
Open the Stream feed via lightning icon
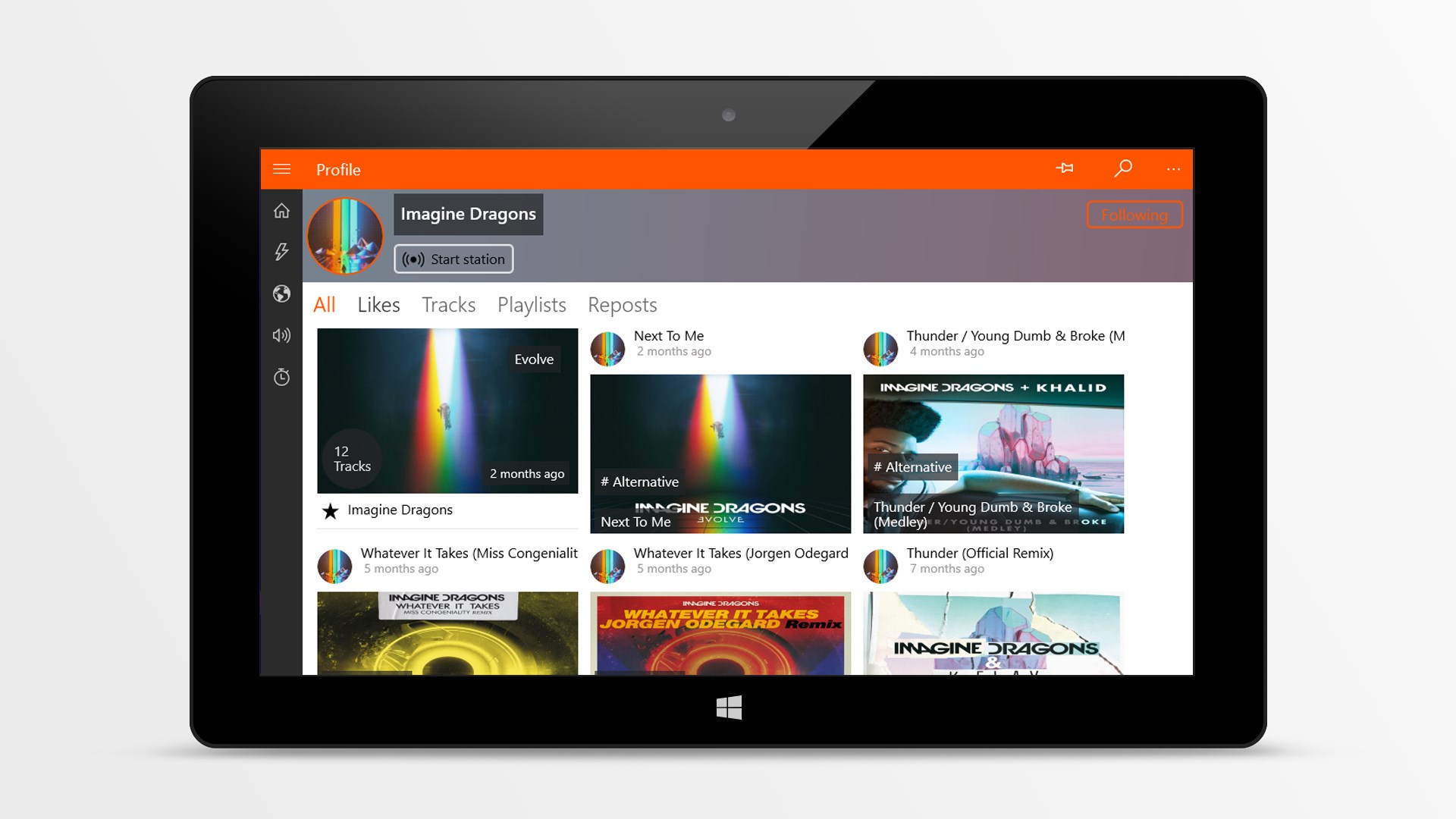(281, 251)
